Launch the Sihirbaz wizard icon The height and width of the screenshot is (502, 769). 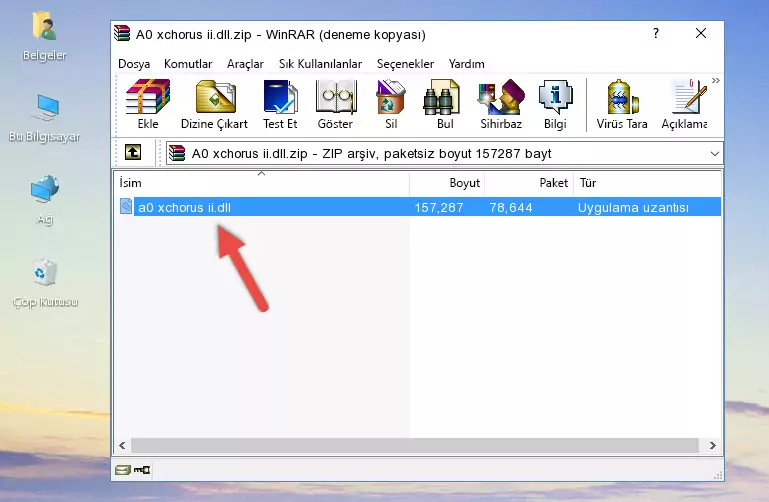(x=501, y=104)
